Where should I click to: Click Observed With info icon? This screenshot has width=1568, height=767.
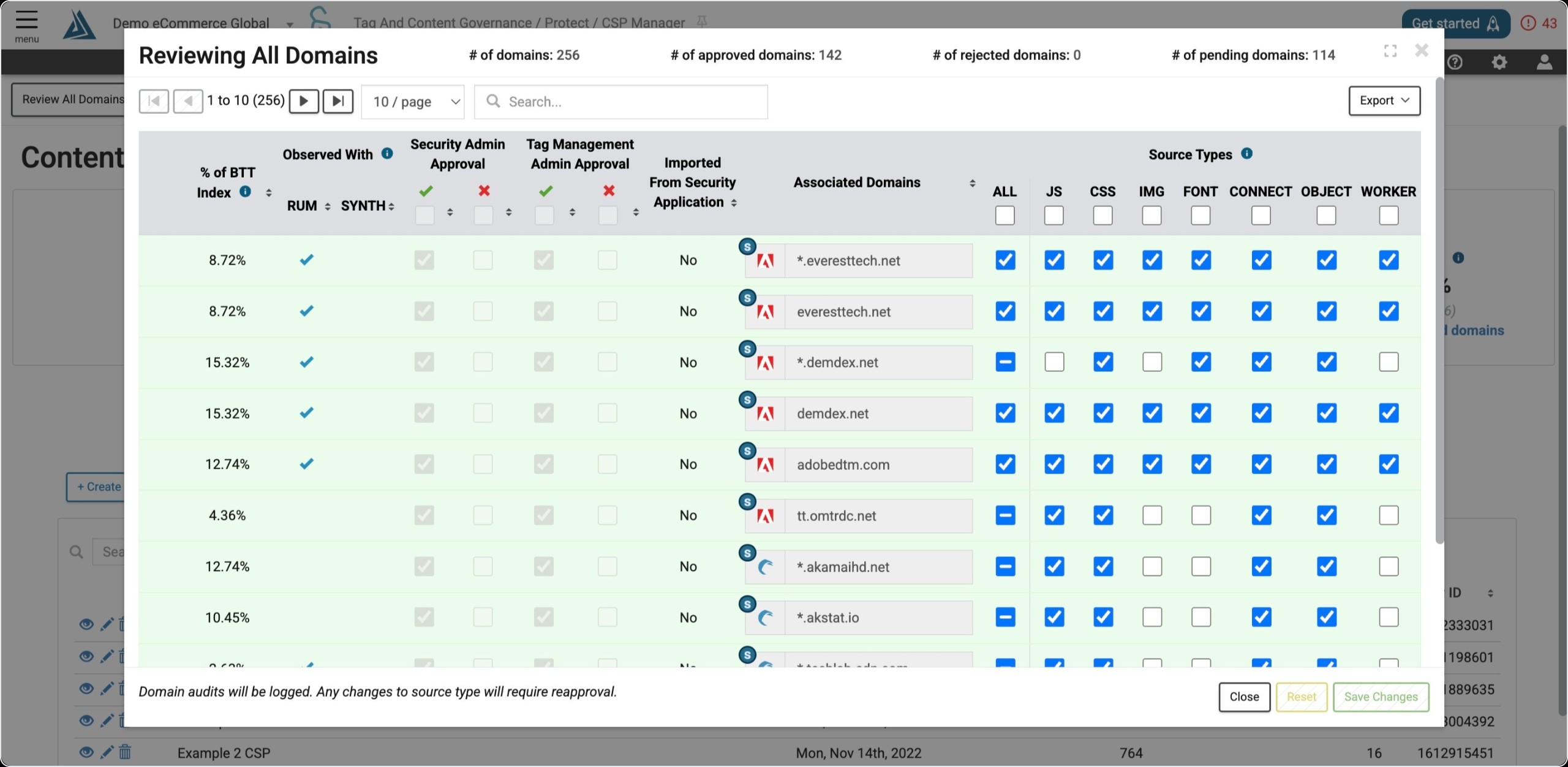pyautogui.click(x=387, y=153)
